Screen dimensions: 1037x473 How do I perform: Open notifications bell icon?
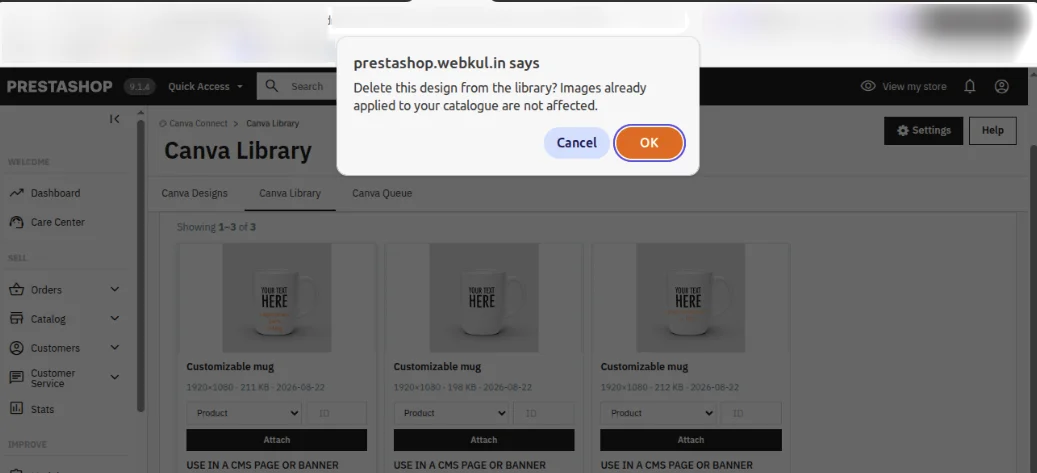(970, 86)
